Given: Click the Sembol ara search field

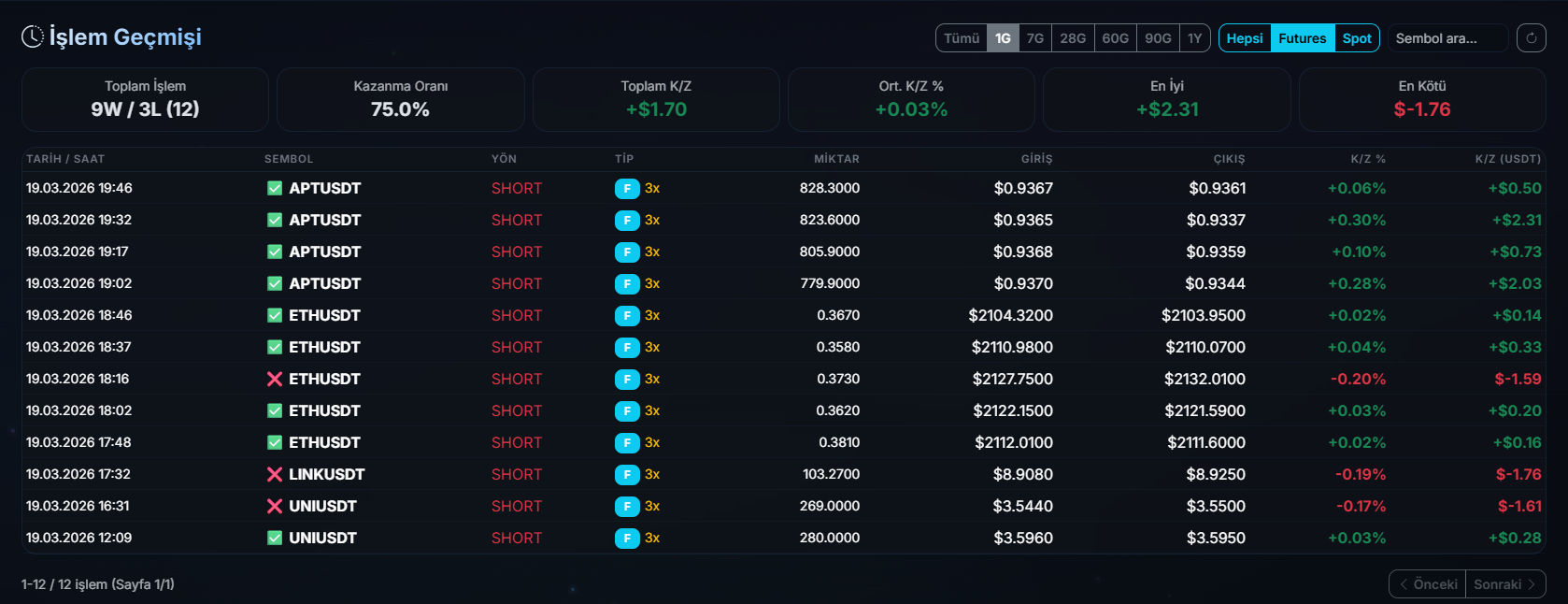Looking at the screenshot, I should (x=1447, y=38).
